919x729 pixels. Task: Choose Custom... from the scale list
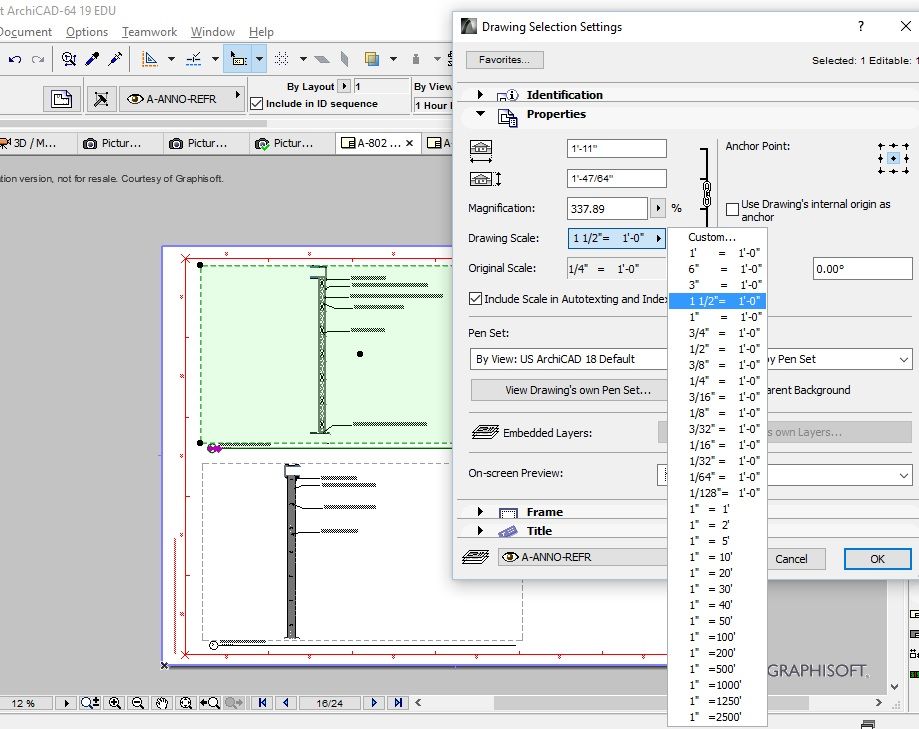[712, 237]
